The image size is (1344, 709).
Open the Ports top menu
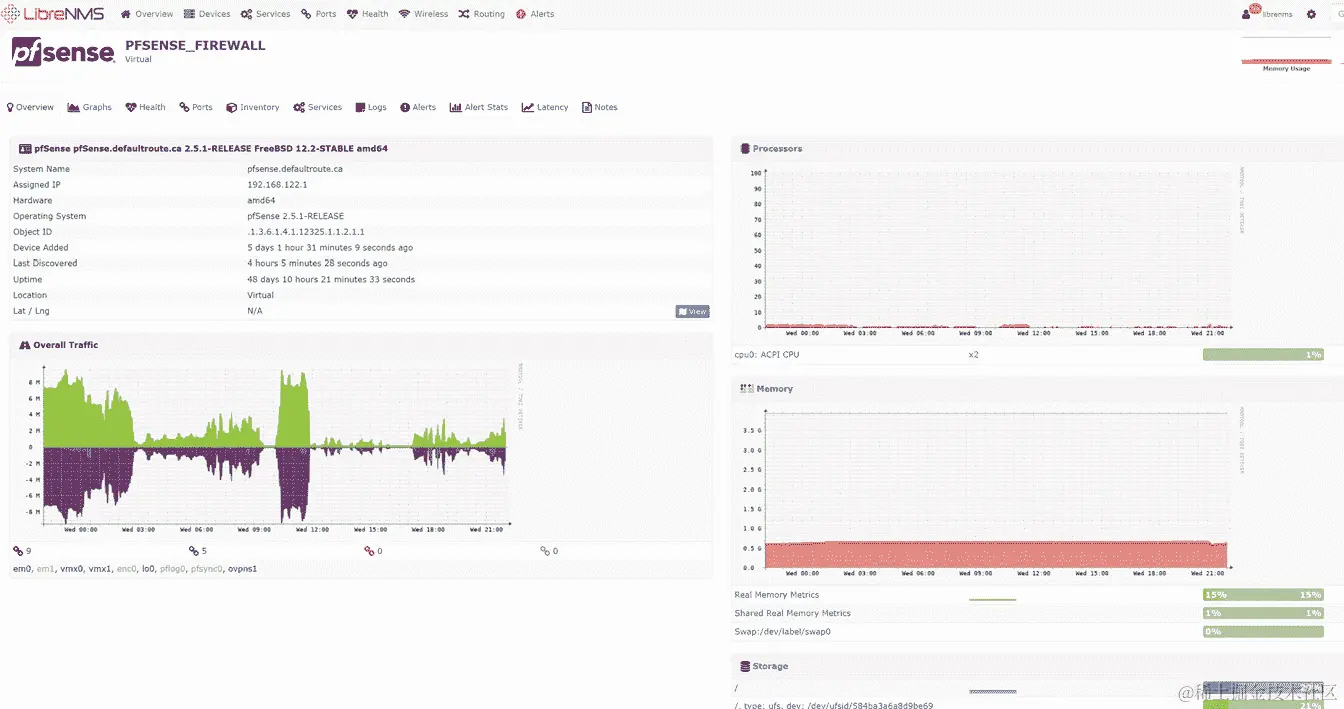pyautogui.click(x=319, y=14)
